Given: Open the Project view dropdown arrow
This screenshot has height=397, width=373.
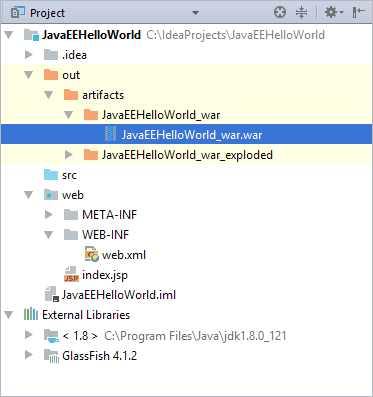Looking at the screenshot, I should (195, 13).
